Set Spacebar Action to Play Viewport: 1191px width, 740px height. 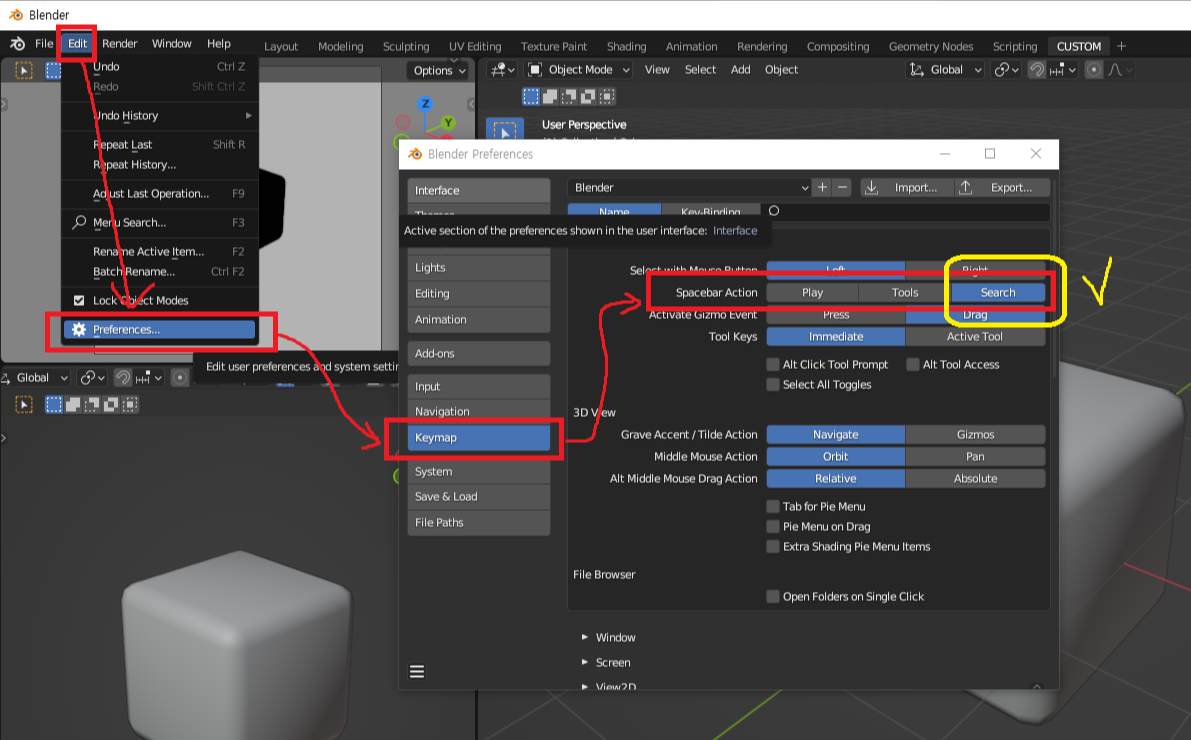pyautogui.click(x=812, y=293)
